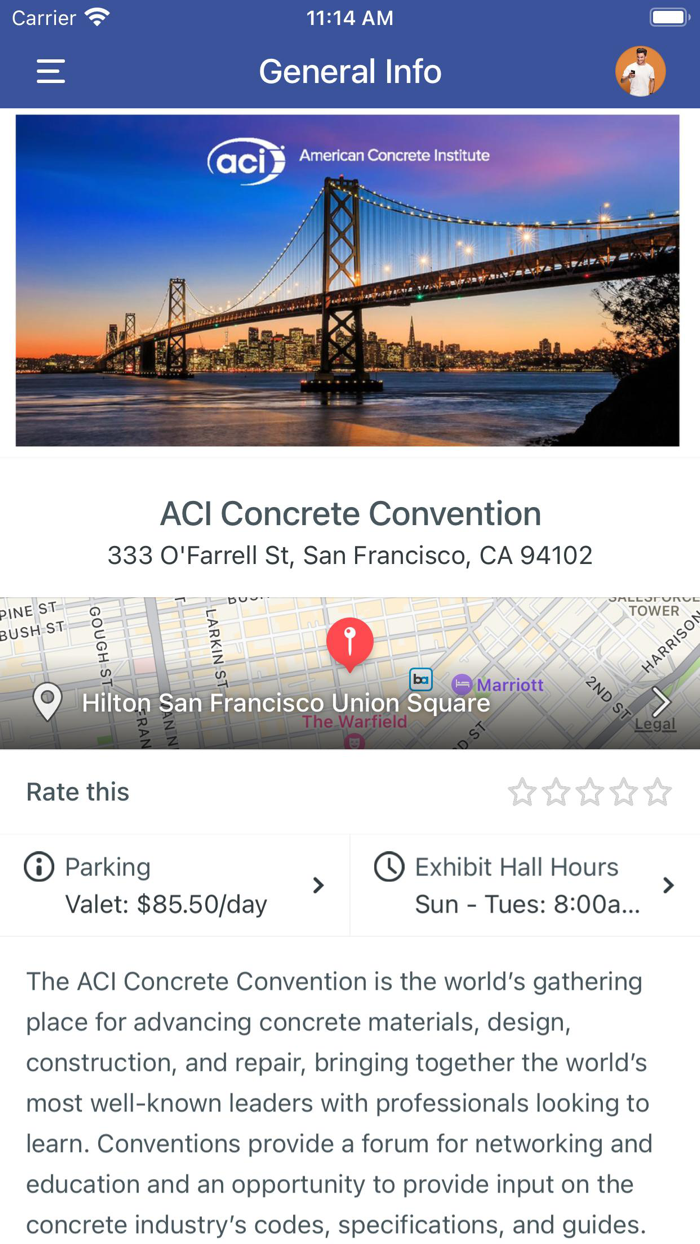
Task: Tap the BART station icon on the map
Action: (x=421, y=679)
